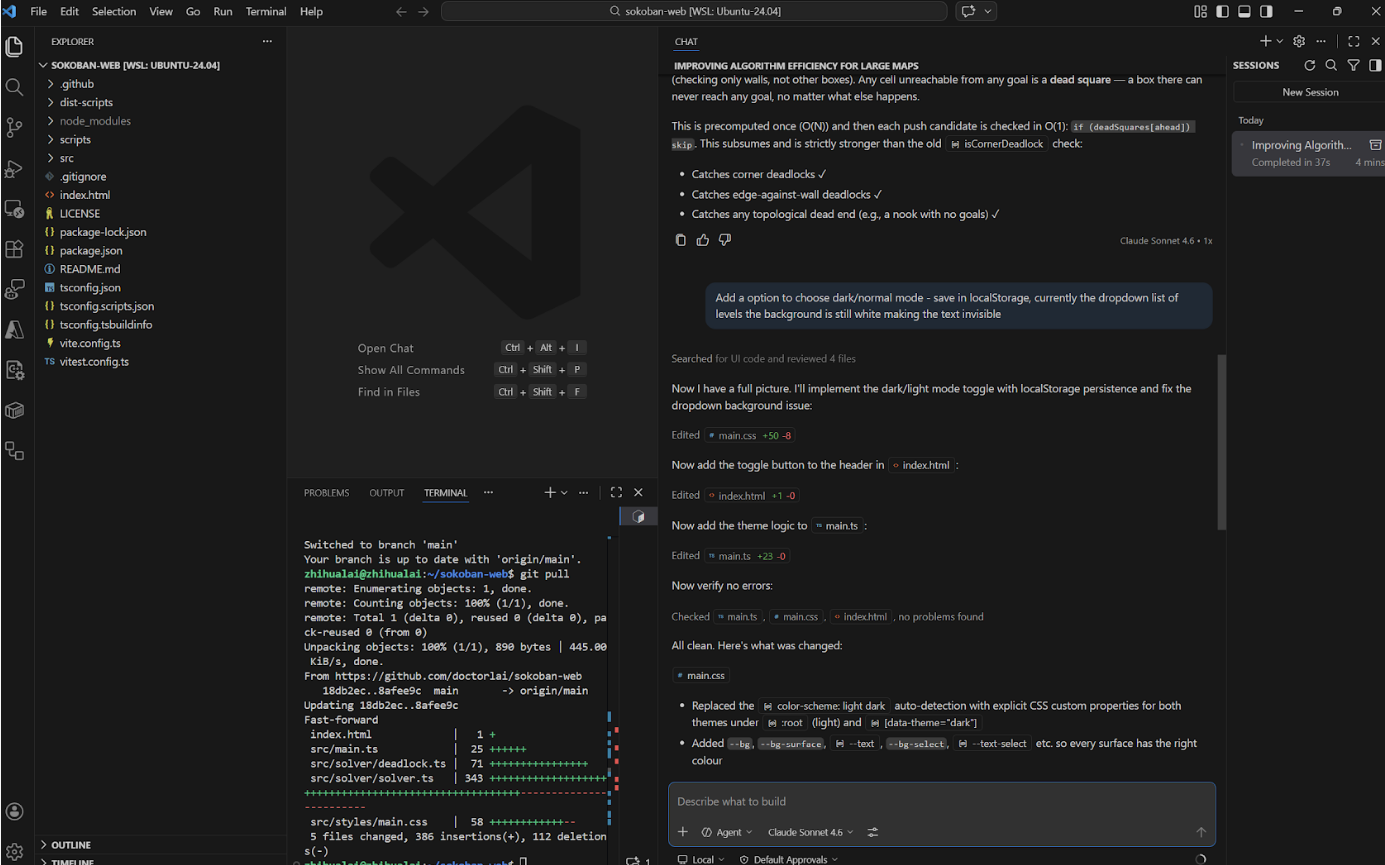Switch to the Problems tab
The image size is (1385, 865).
point(327,493)
